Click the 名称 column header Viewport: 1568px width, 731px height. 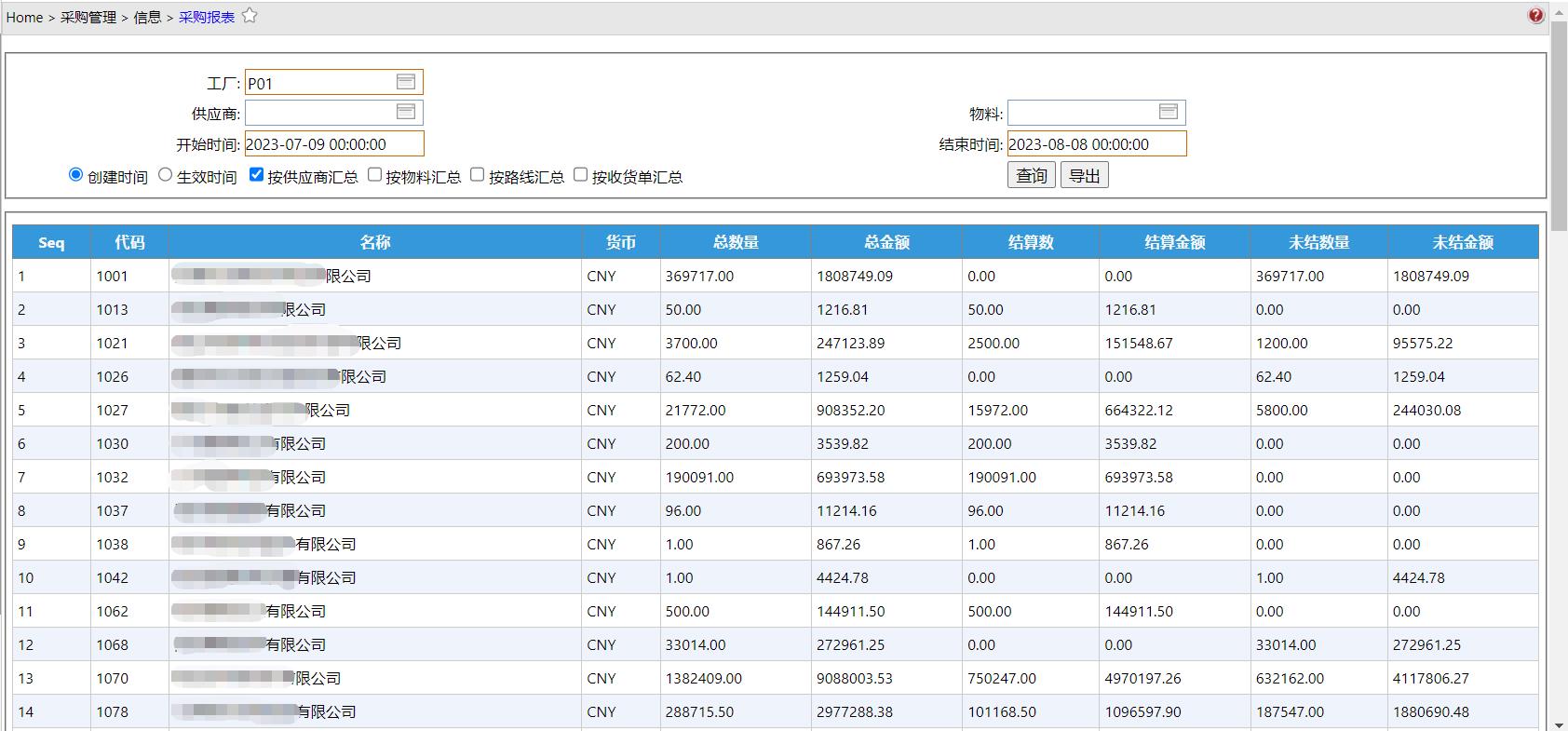[x=375, y=242]
